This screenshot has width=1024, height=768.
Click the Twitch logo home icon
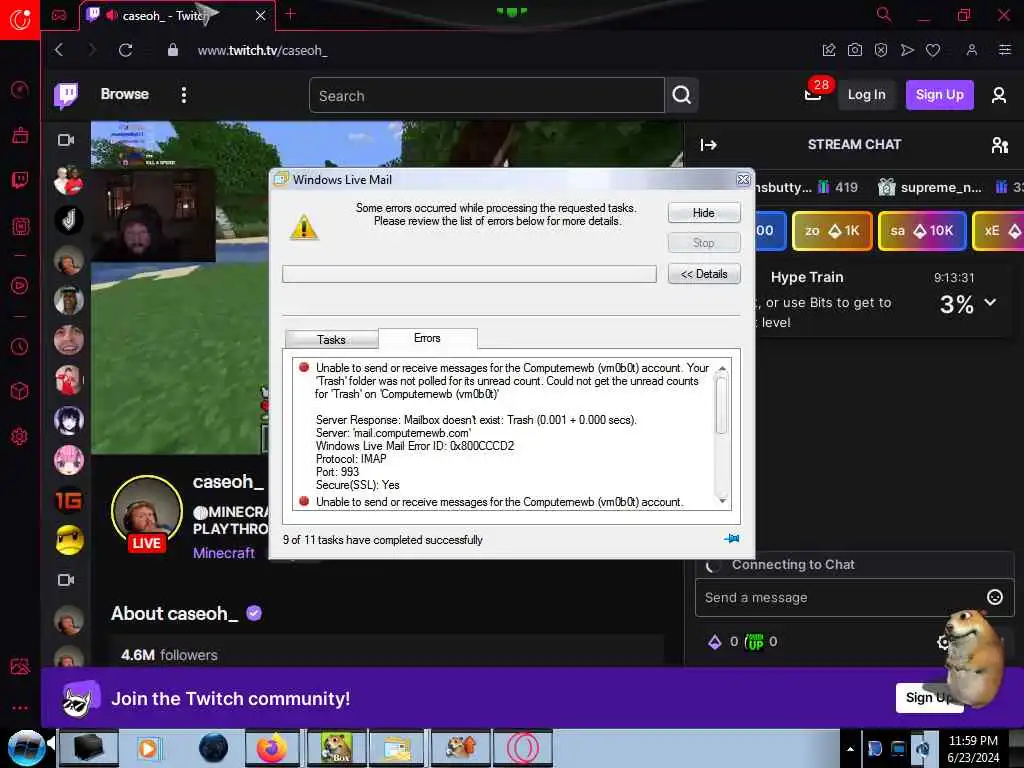tap(66, 95)
